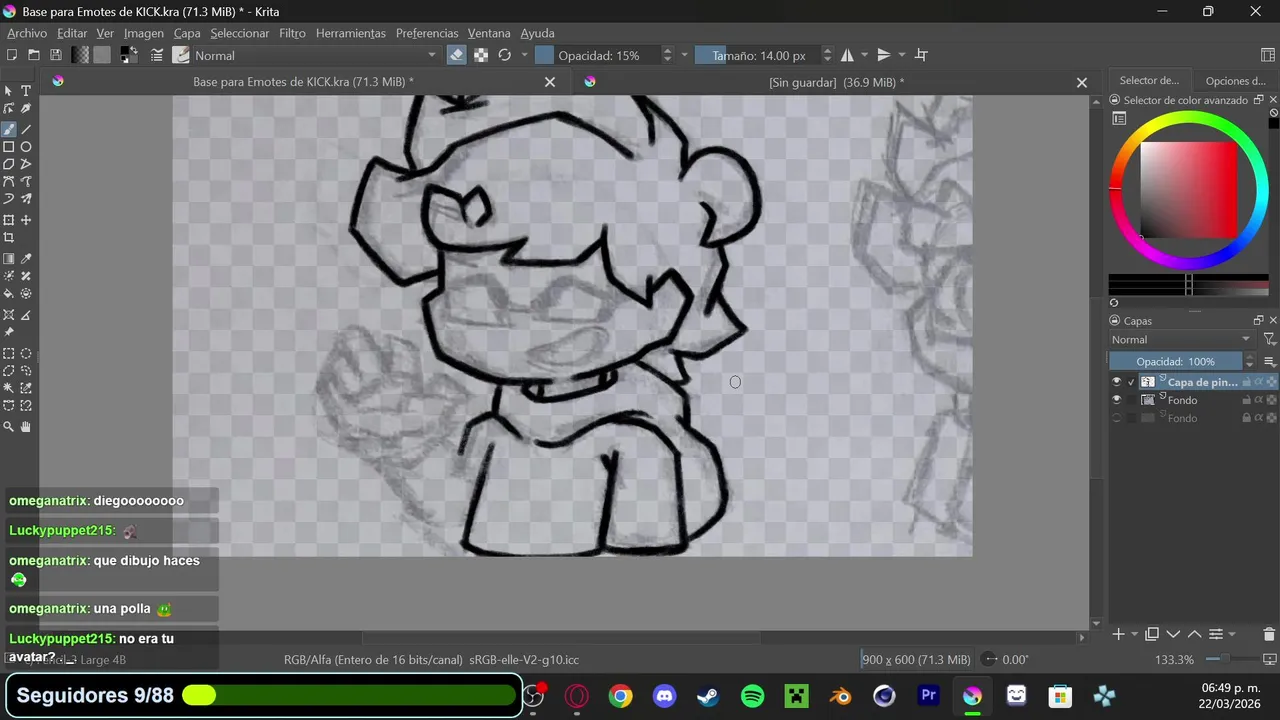Select the Ellipse shape tool
This screenshot has width=1280, height=720.
point(26,147)
